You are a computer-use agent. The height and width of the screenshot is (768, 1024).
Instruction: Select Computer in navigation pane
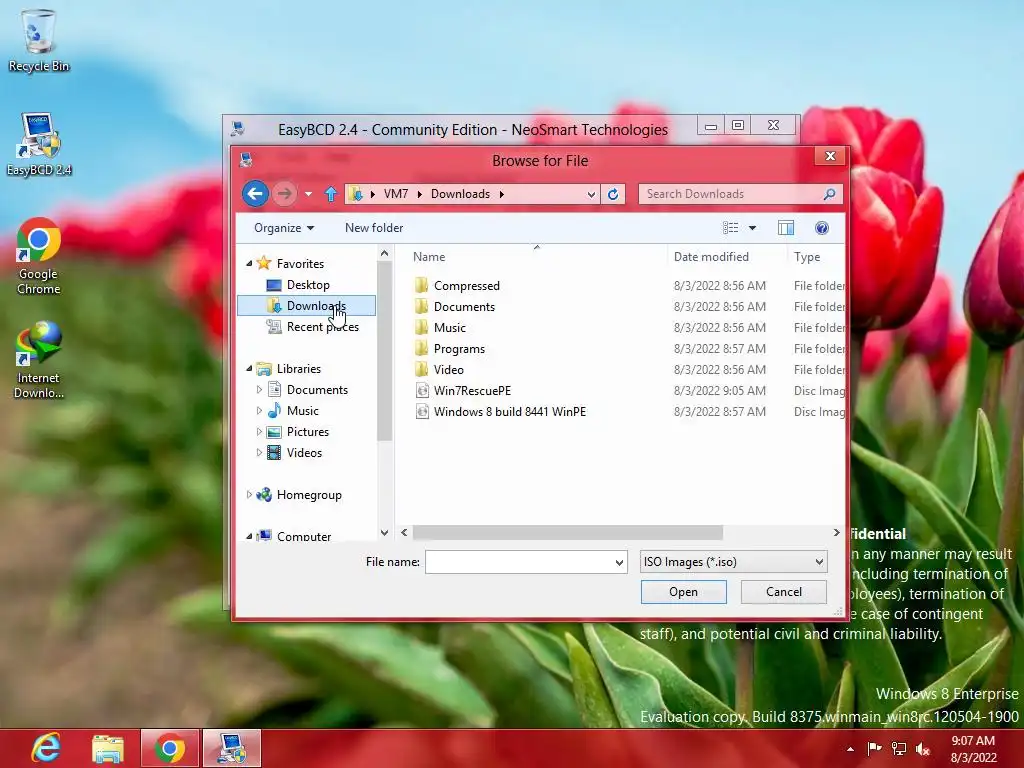pyautogui.click(x=304, y=536)
